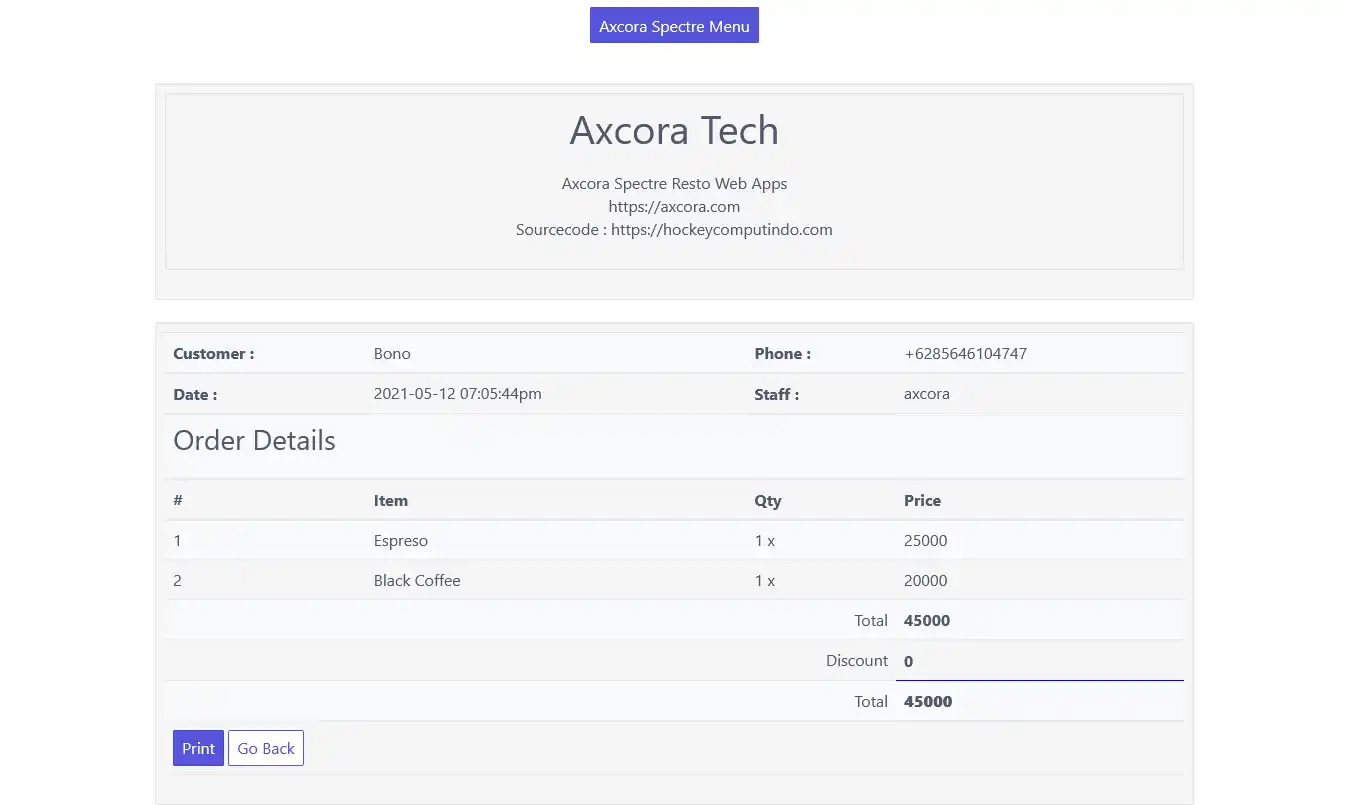Focus the Discount input field
The height and width of the screenshot is (805, 1349).
click(x=1038, y=661)
